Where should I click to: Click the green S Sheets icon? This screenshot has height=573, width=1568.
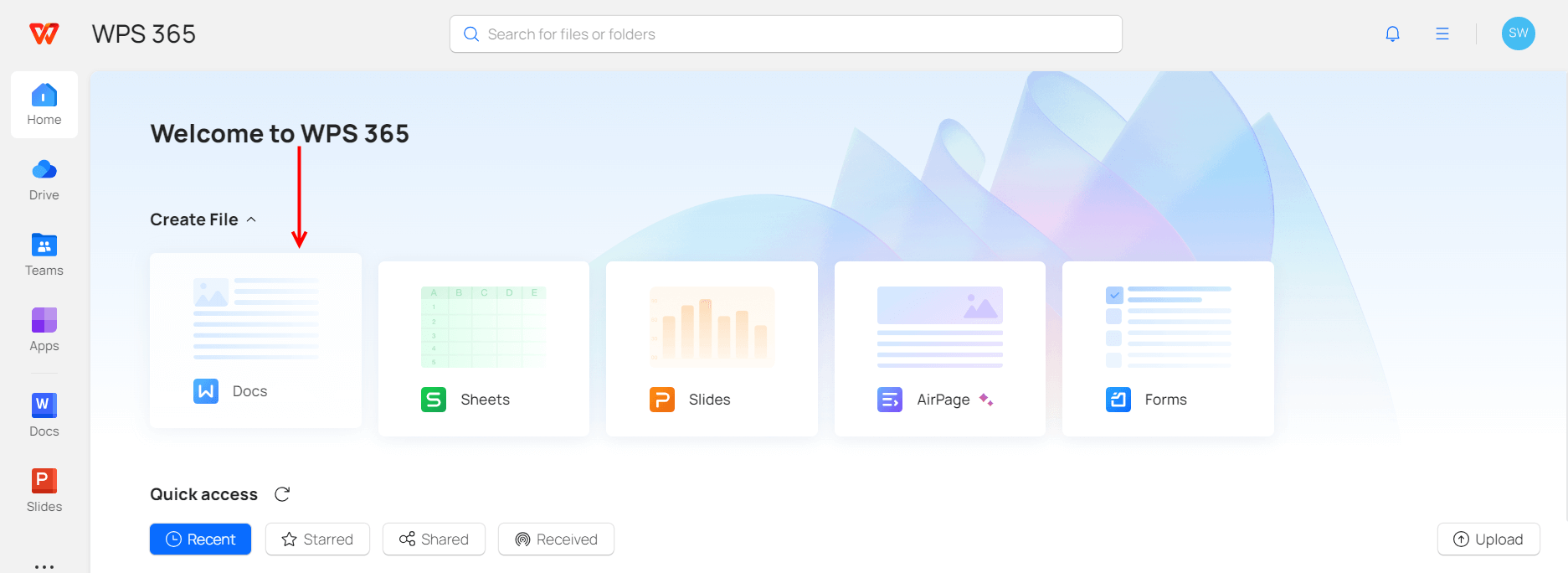pos(434,400)
